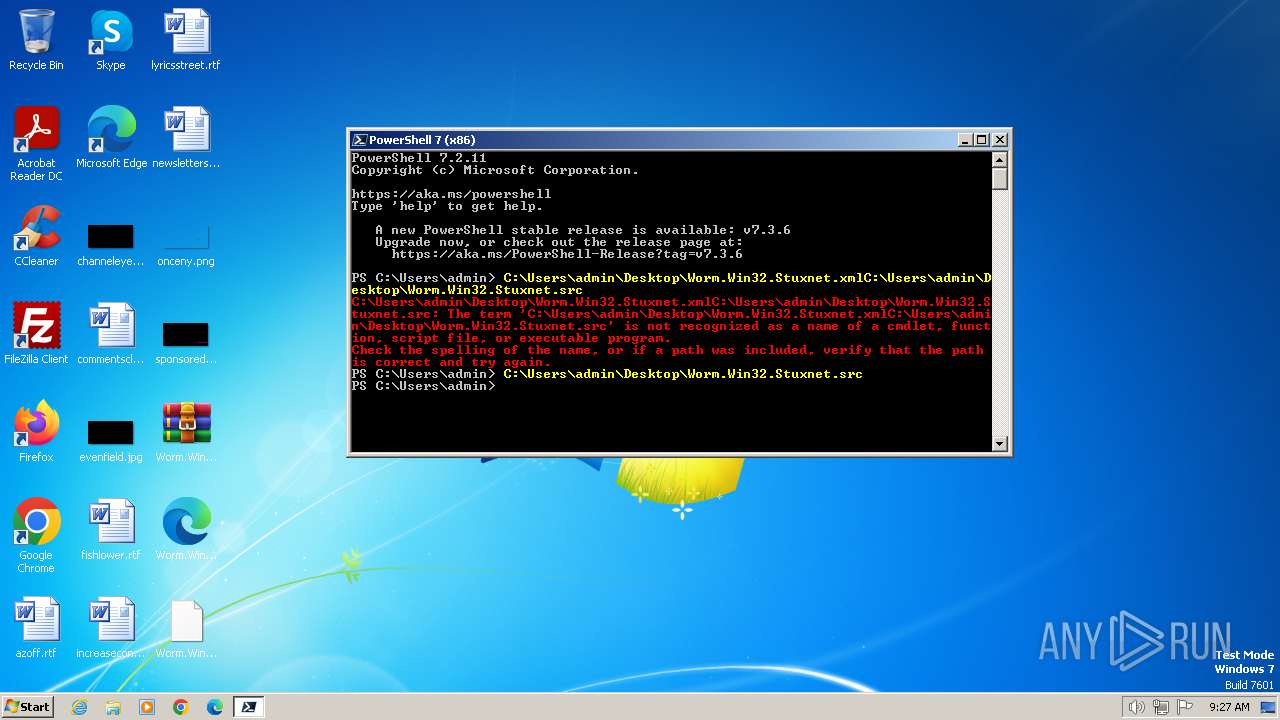
Task: Open FileZilla Client shortcut
Action: point(36,334)
